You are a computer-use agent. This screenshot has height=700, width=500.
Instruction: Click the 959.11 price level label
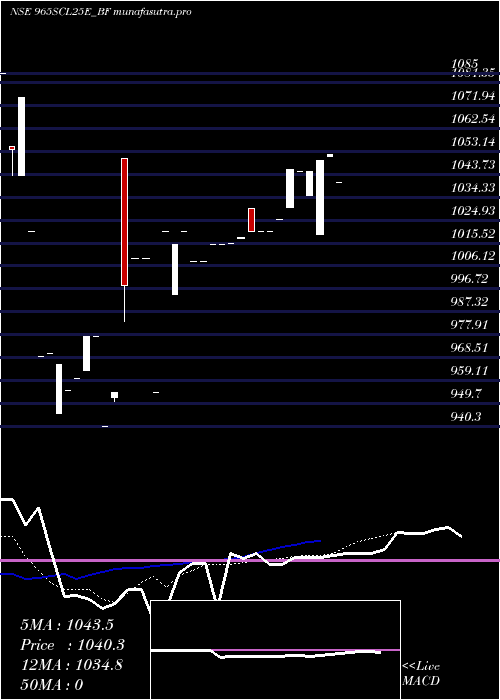point(469,371)
